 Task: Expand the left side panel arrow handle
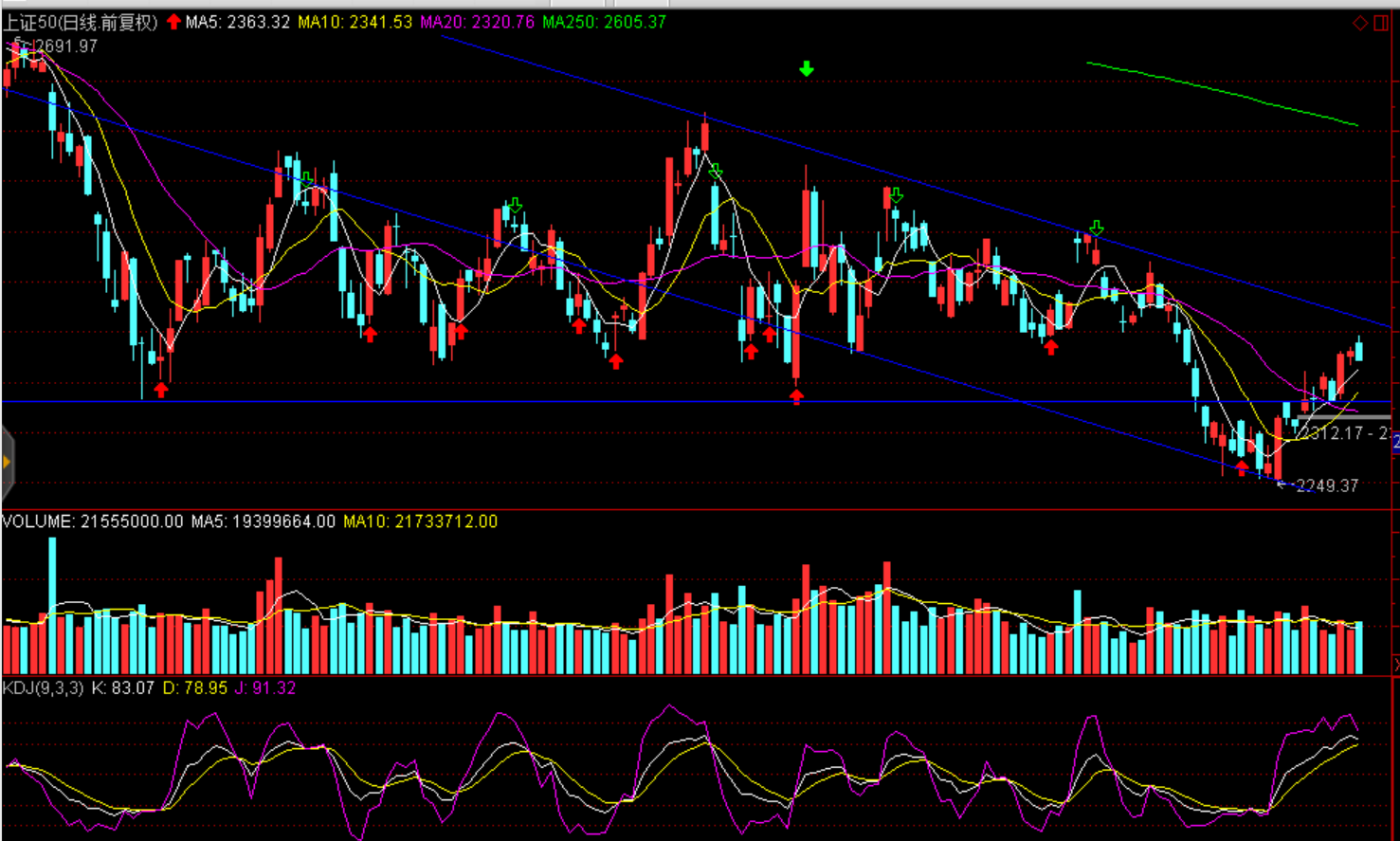pos(7,463)
